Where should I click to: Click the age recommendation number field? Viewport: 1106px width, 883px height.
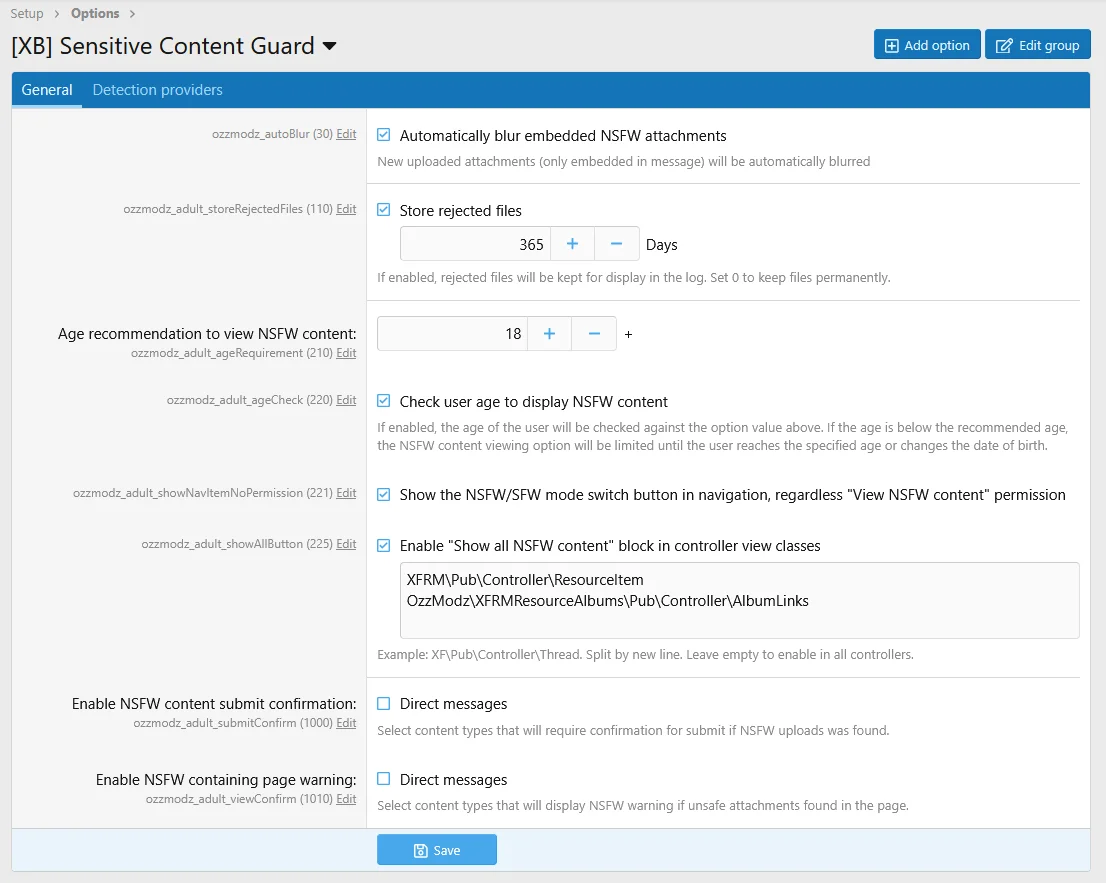click(x=452, y=334)
